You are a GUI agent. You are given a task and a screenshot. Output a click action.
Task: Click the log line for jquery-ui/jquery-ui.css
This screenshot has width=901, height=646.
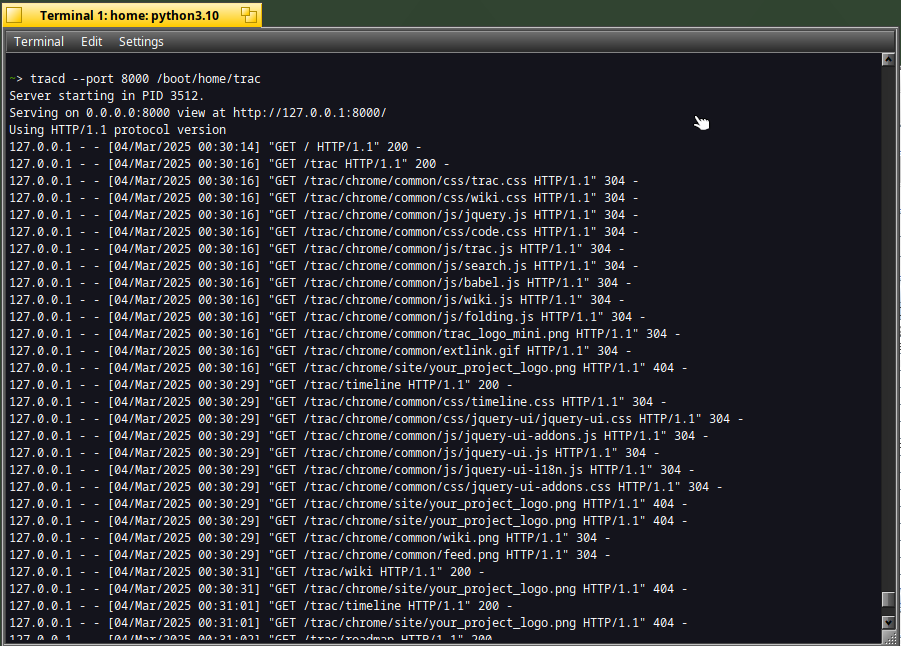(x=376, y=418)
